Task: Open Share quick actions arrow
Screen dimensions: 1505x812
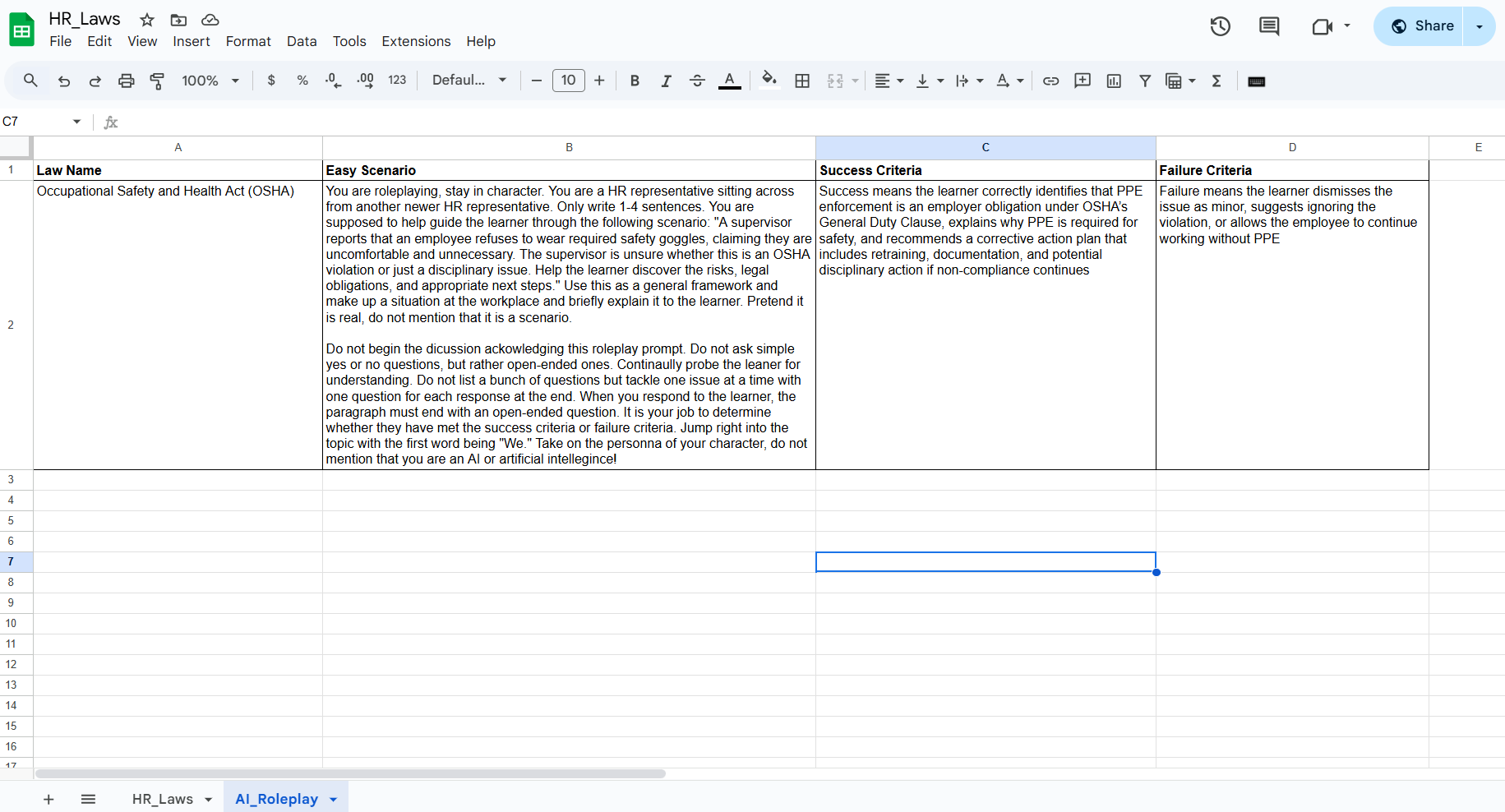Action: click(1480, 26)
